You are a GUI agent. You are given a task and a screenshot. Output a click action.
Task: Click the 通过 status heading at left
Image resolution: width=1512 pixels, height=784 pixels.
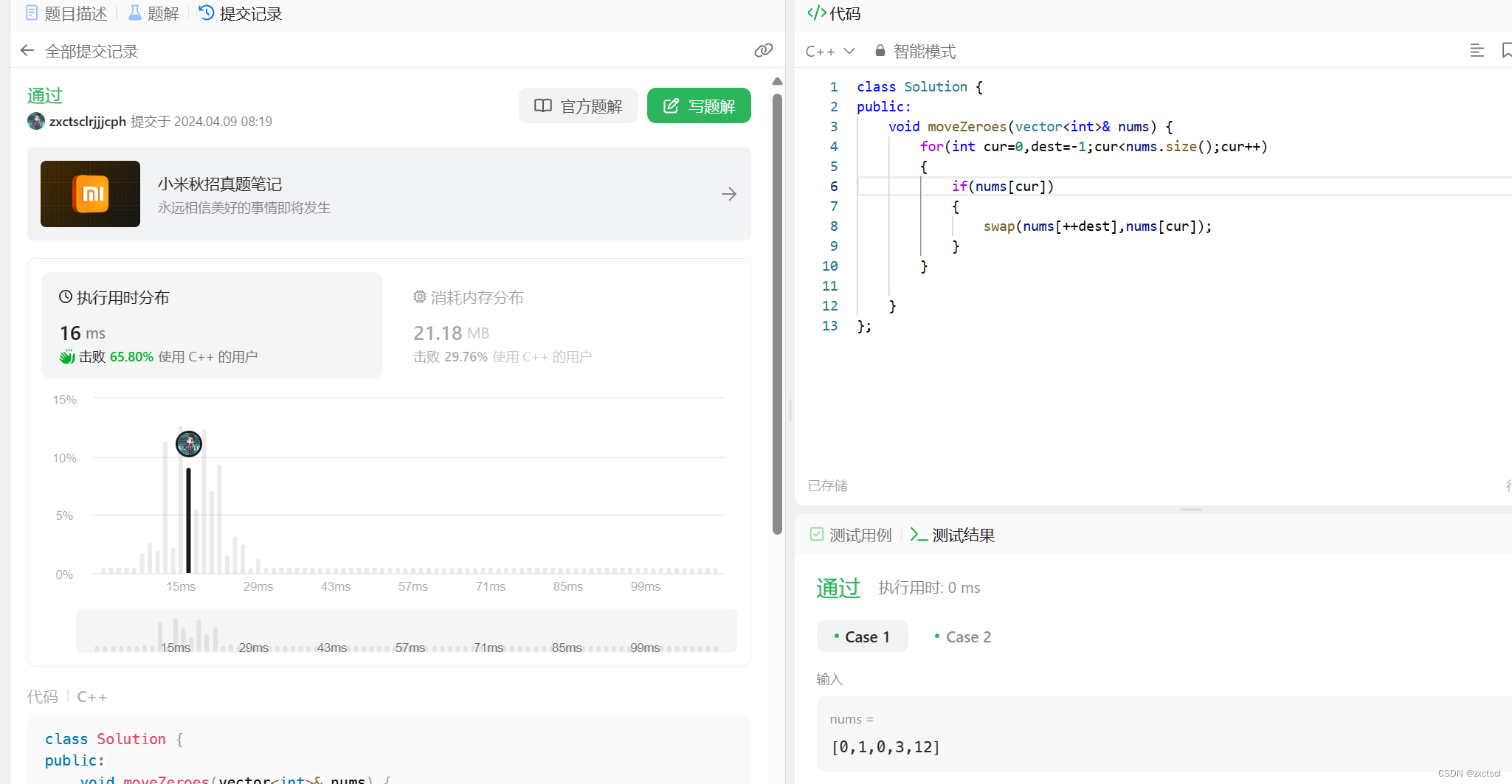pos(45,96)
